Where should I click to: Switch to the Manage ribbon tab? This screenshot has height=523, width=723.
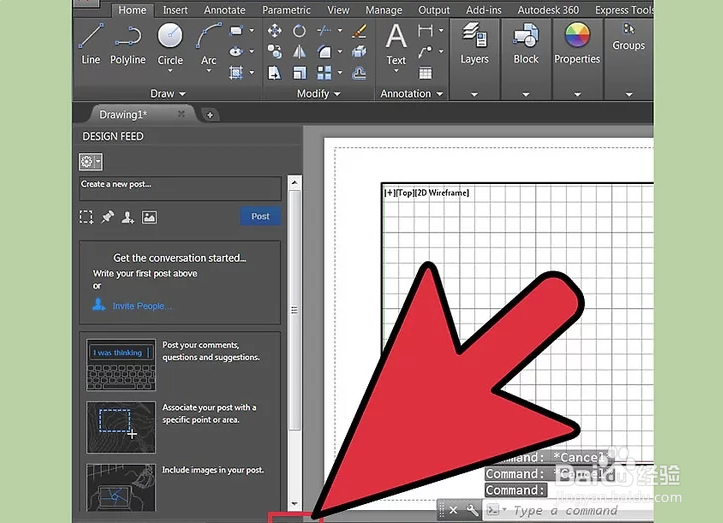tap(384, 10)
